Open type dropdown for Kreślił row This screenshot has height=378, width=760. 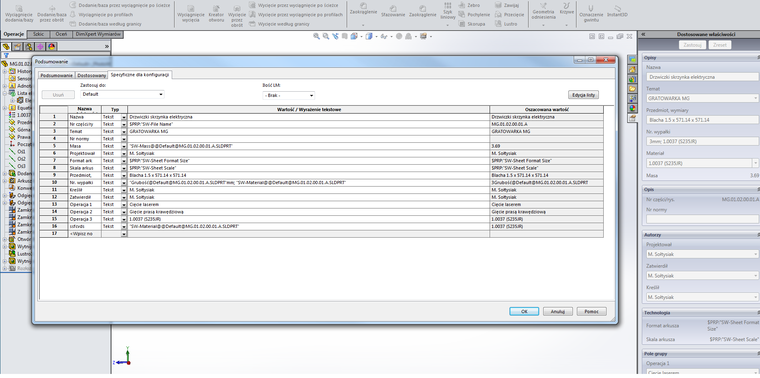(124, 190)
